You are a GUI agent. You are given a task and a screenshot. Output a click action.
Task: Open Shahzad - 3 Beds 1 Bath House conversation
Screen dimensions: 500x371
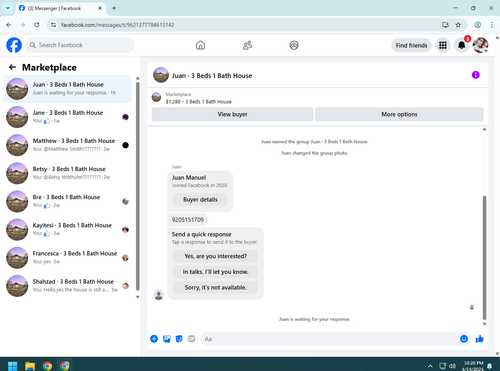click(68, 286)
